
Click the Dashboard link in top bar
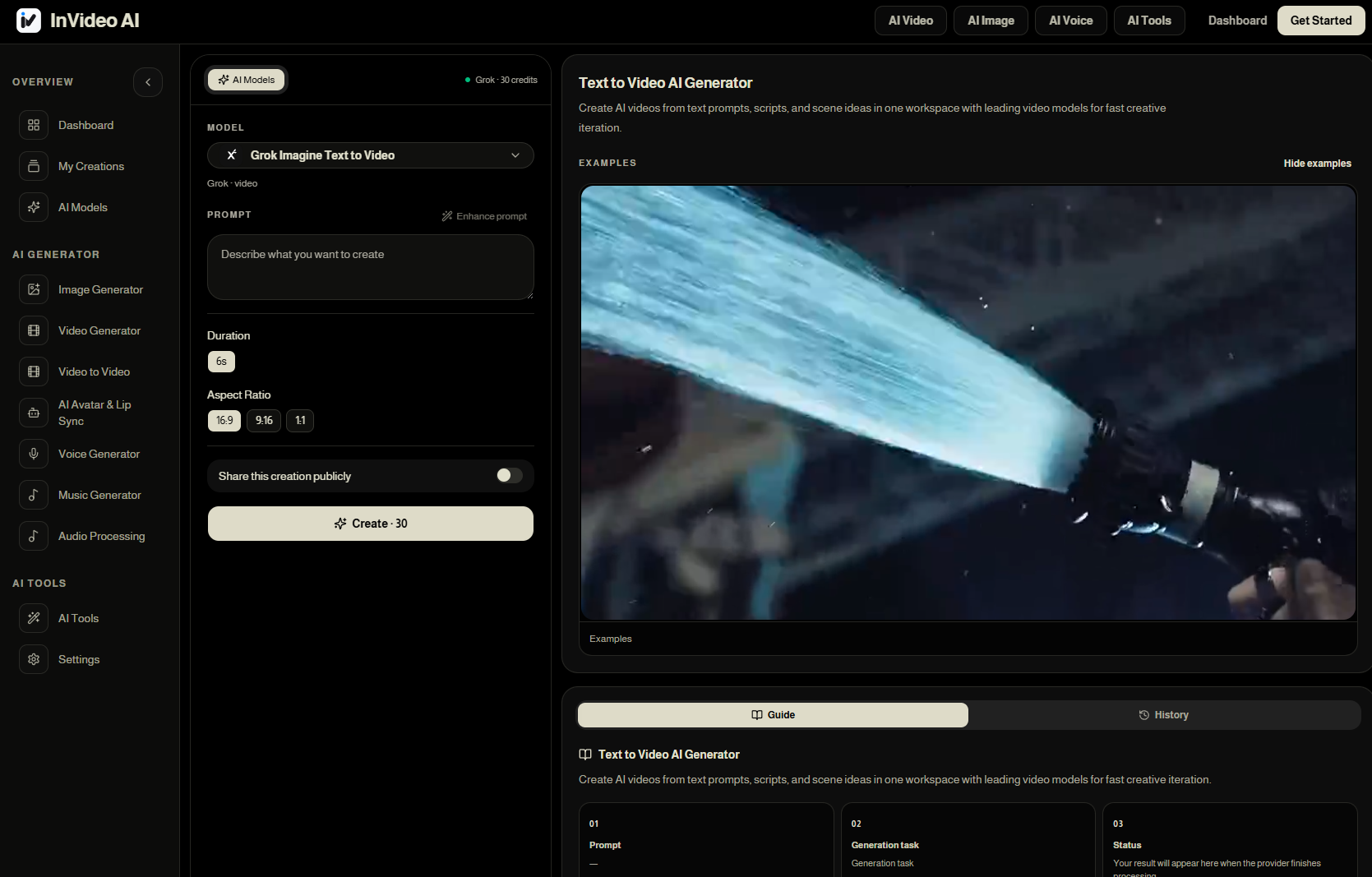click(1237, 21)
